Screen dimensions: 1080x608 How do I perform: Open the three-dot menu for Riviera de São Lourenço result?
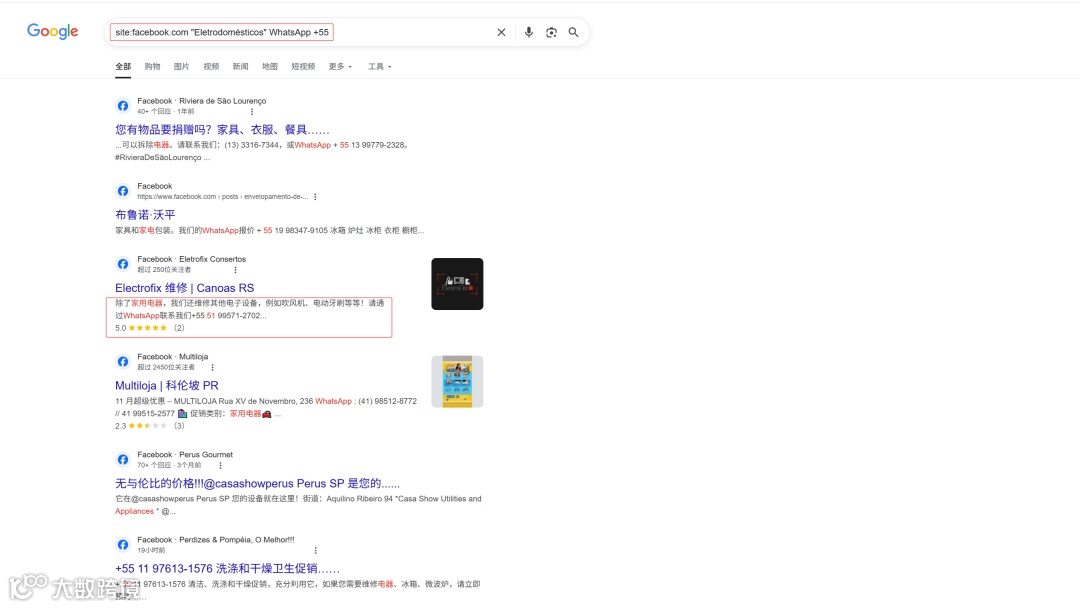[252, 112]
